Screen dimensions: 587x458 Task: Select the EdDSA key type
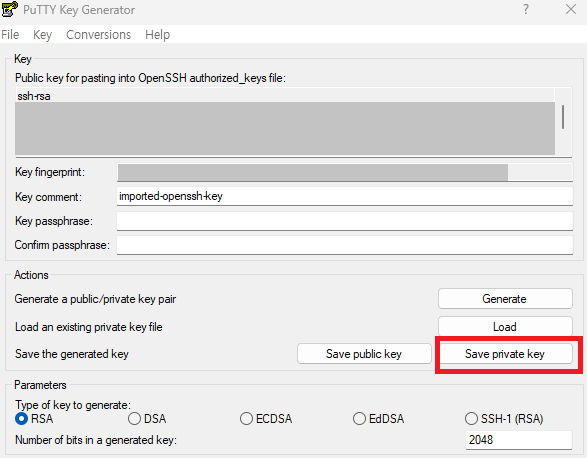coord(378,418)
